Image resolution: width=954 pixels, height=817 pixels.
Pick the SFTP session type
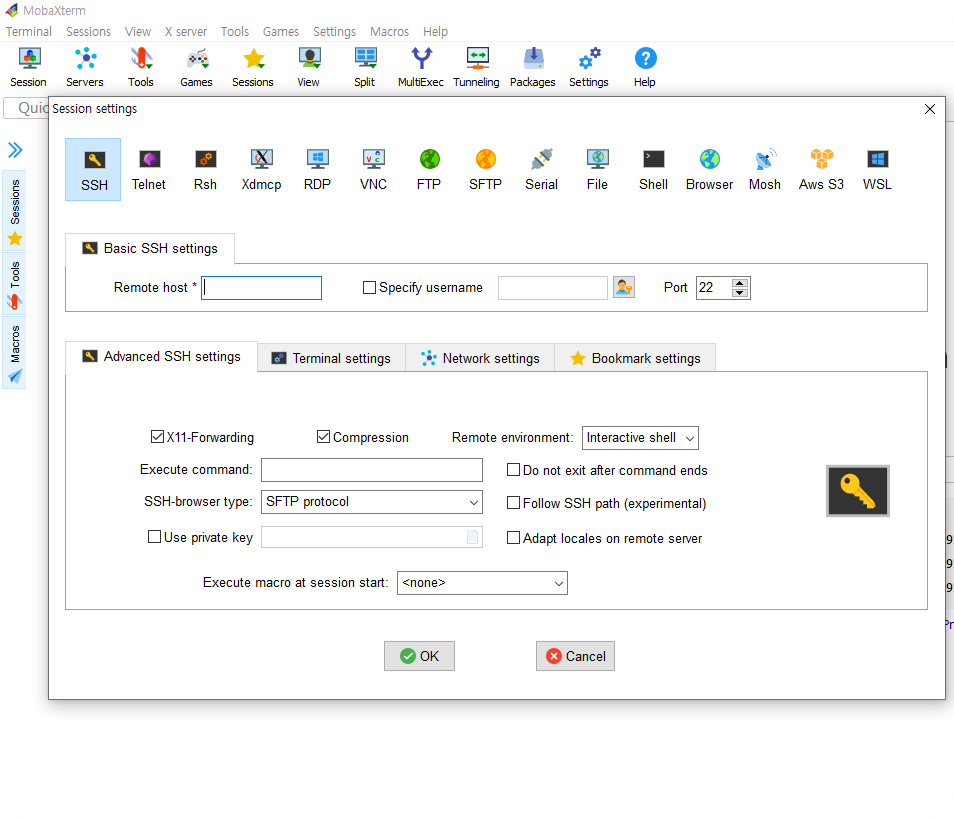pyautogui.click(x=486, y=169)
